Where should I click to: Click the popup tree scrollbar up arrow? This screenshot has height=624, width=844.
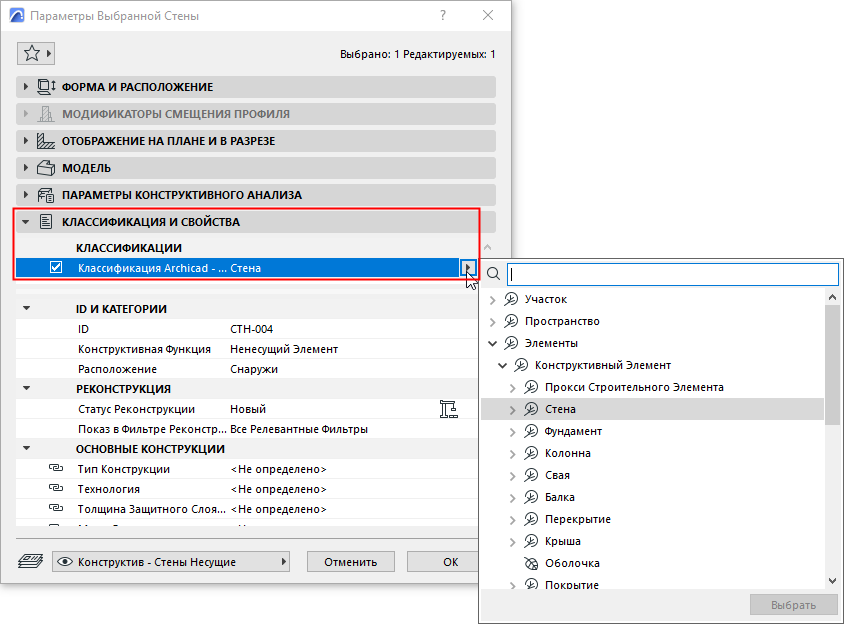(x=832, y=297)
